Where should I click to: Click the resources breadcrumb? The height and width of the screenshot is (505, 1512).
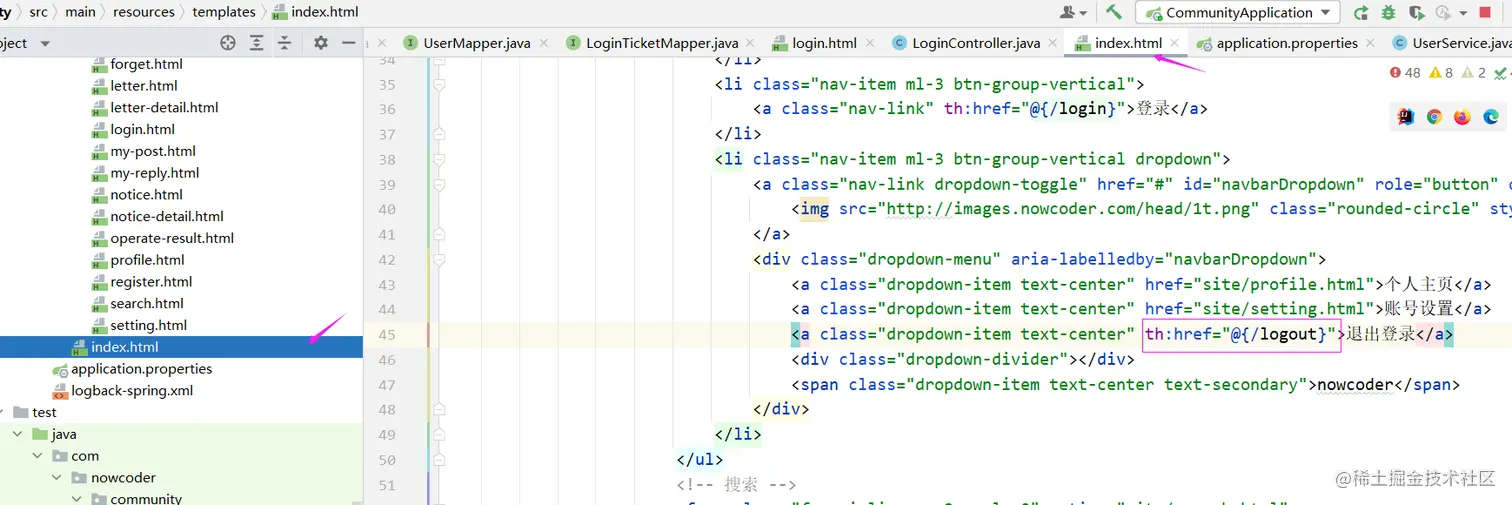tap(144, 12)
